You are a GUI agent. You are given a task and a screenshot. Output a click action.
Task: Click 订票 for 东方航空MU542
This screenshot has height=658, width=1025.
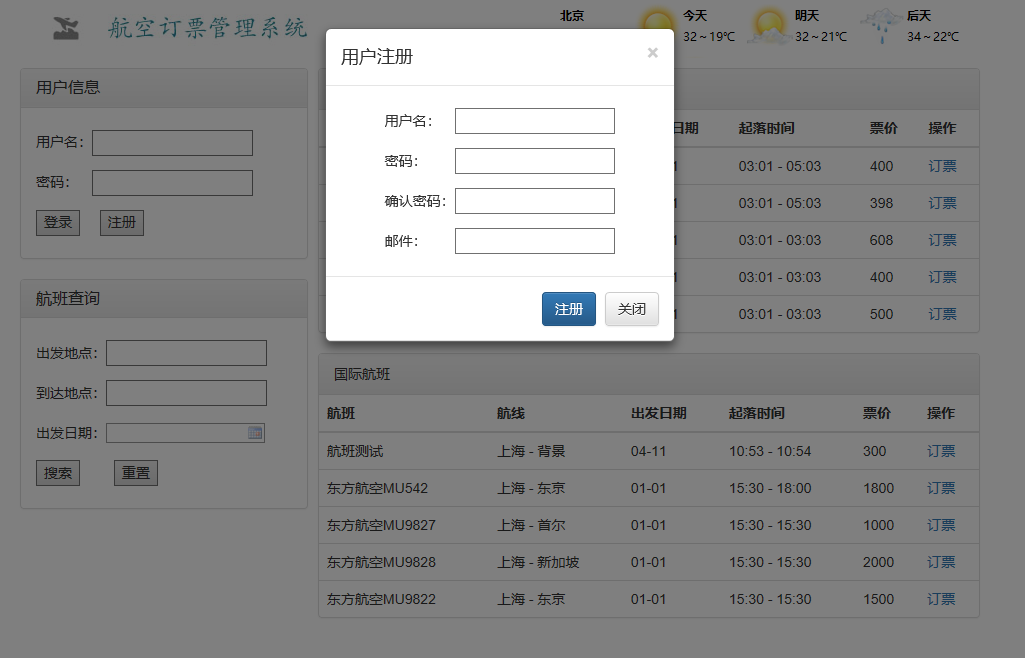click(x=941, y=489)
